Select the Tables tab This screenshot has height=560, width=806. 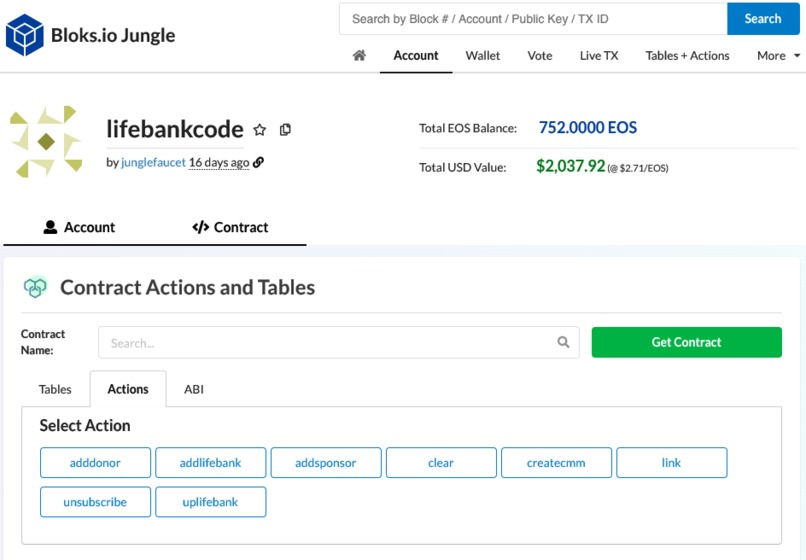click(x=55, y=389)
